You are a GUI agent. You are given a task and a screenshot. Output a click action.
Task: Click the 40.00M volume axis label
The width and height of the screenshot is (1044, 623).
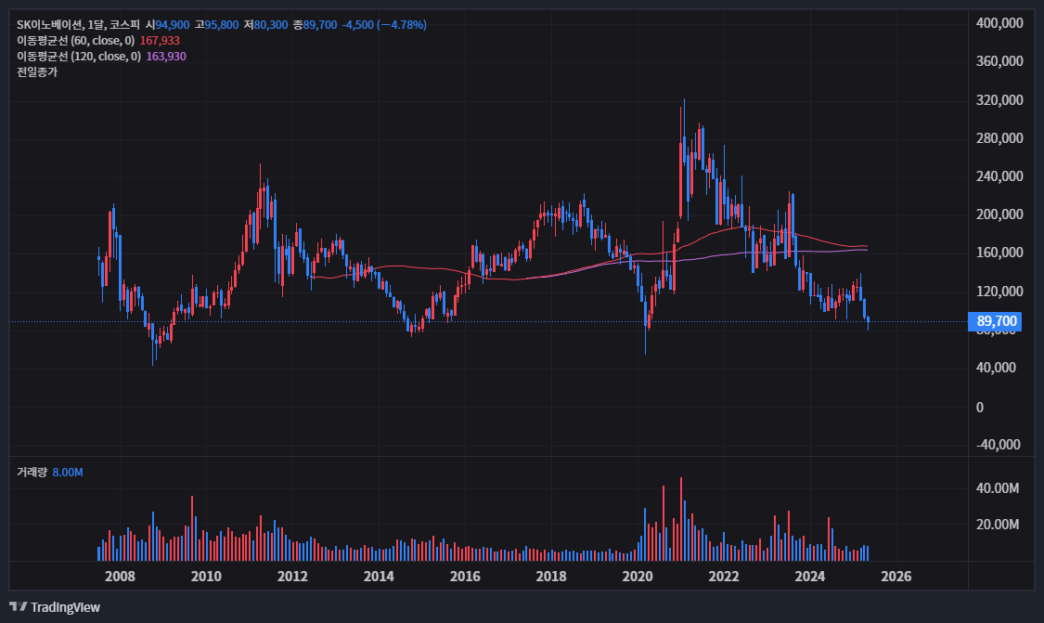pyautogui.click(x=997, y=488)
